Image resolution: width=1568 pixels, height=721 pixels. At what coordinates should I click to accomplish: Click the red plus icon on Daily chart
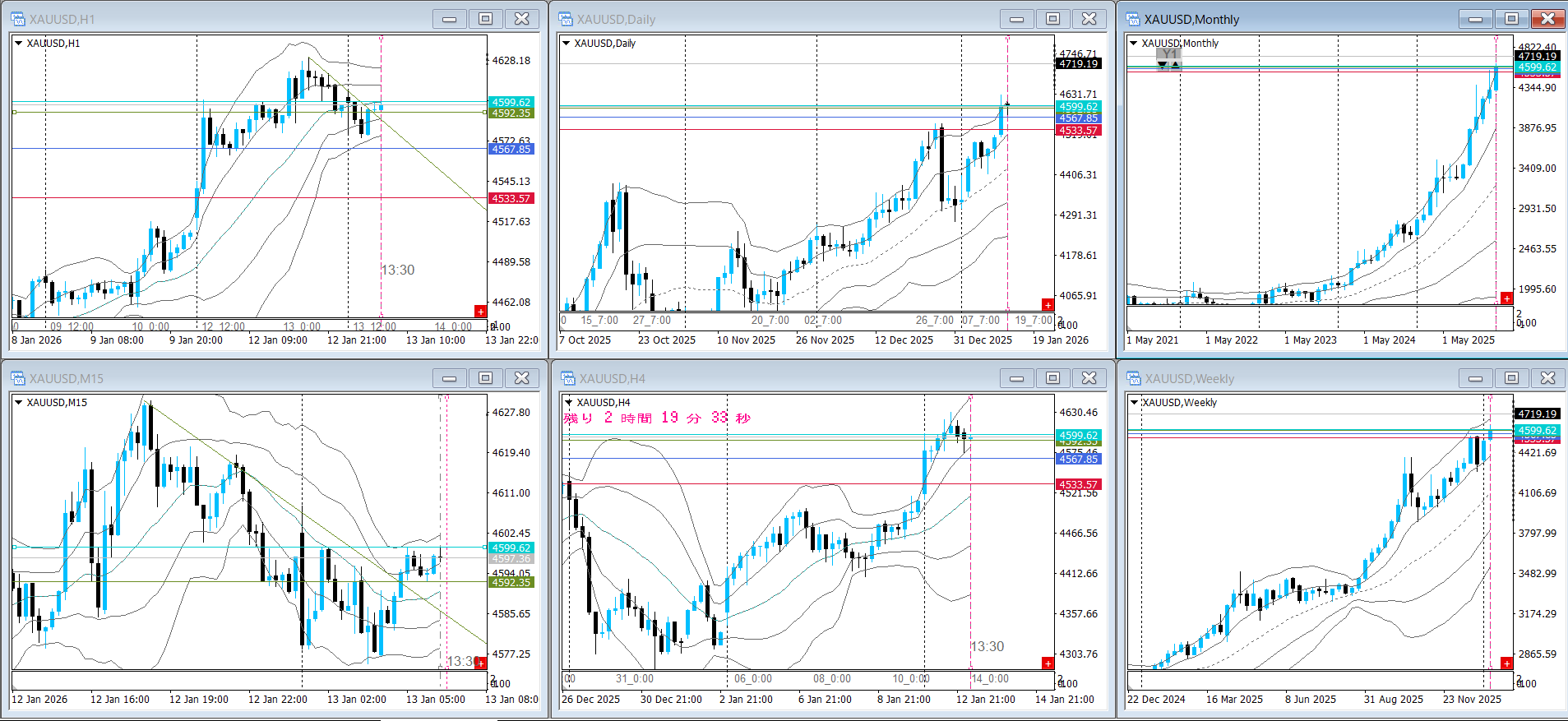pyautogui.click(x=1048, y=305)
